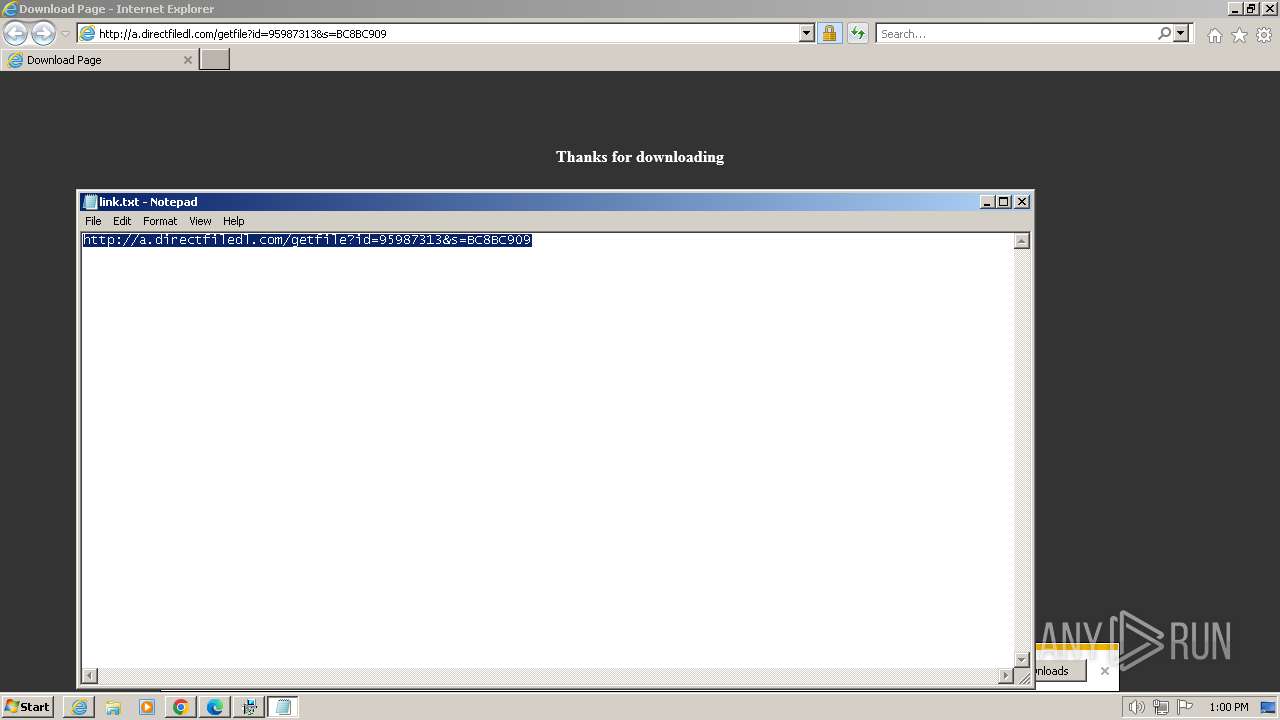This screenshot has width=1280, height=720.
Task: Open the Windows Start menu
Action: (x=28, y=707)
